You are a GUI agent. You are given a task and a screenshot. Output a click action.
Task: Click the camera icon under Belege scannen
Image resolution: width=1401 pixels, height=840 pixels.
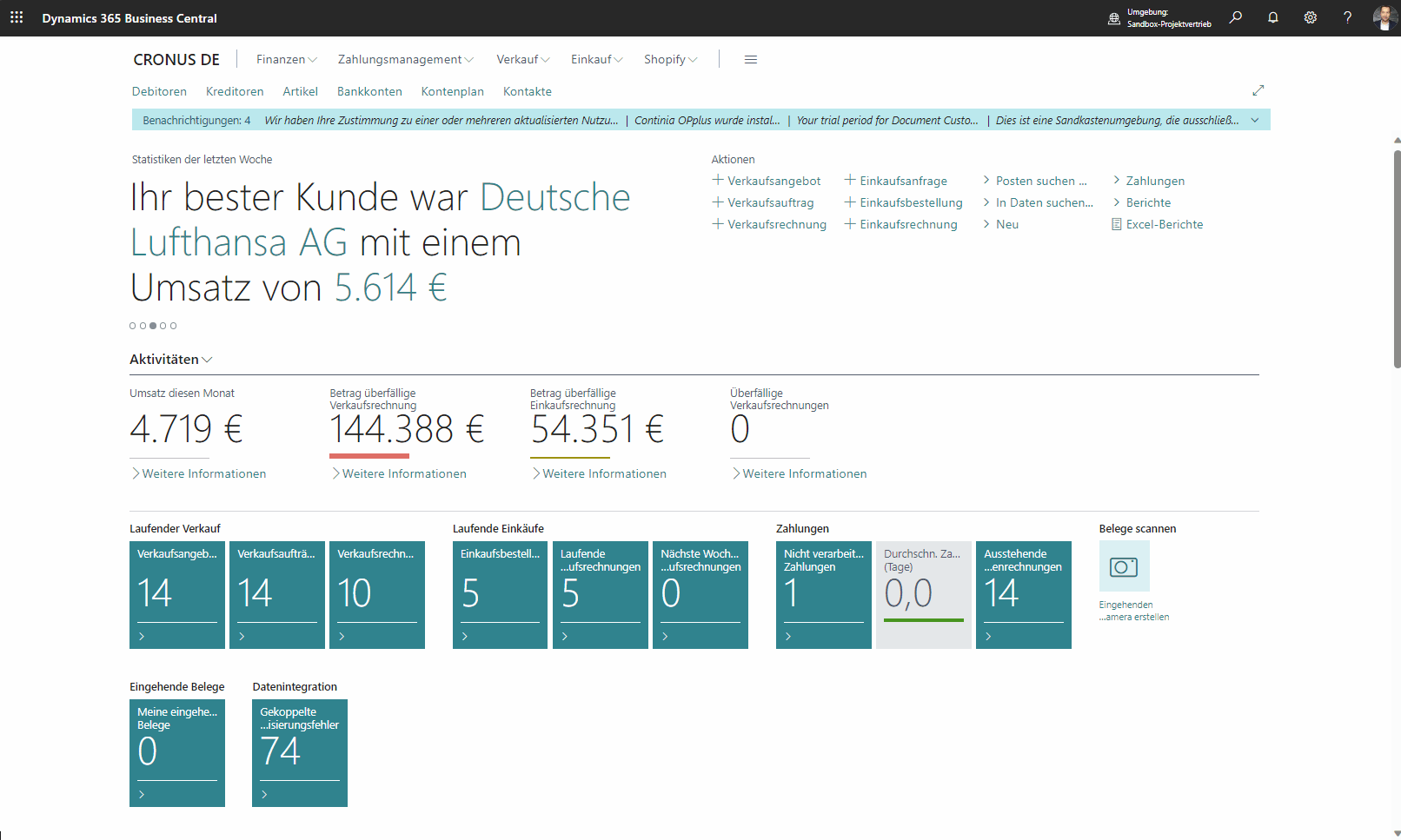click(1124, 566)
